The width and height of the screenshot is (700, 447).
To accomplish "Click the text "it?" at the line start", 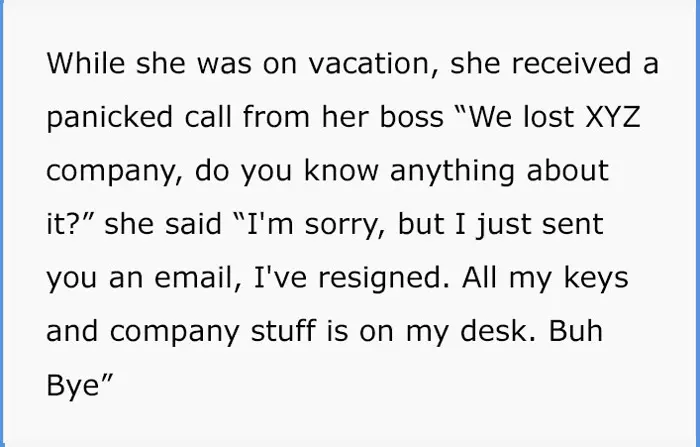I will pyautogui.click(x=64, y=225).
